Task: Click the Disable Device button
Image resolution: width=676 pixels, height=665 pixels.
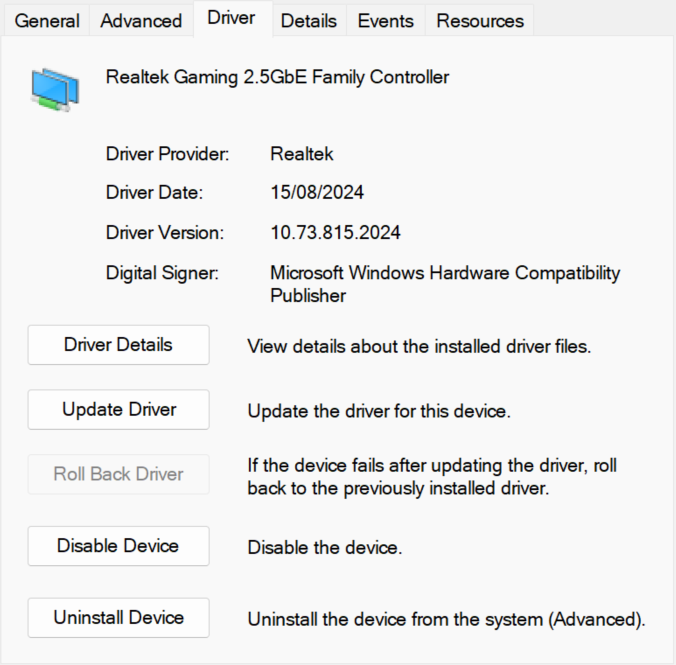Action: tap(118, 546)
